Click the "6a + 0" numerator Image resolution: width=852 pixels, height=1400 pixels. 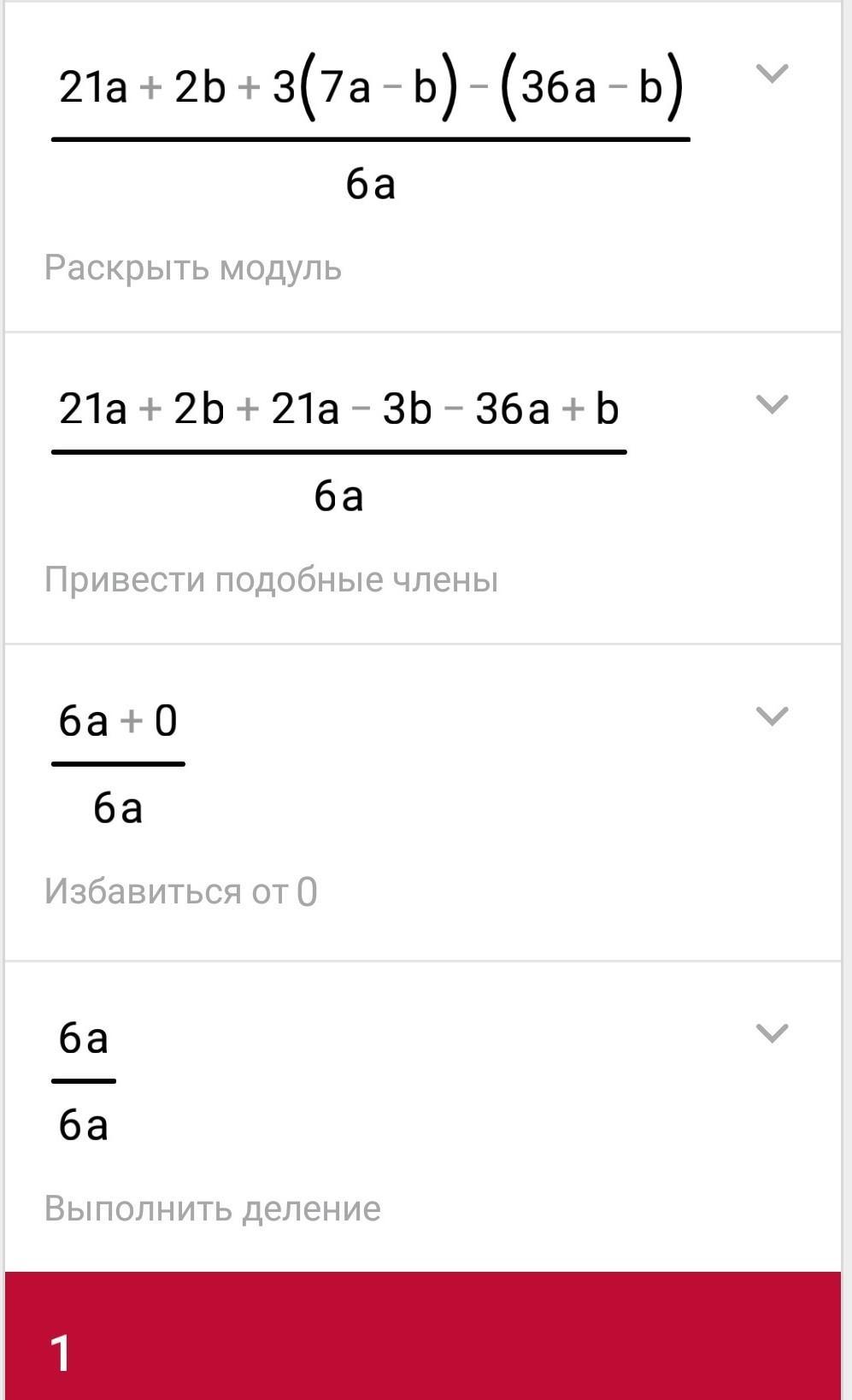coord(118,721)
